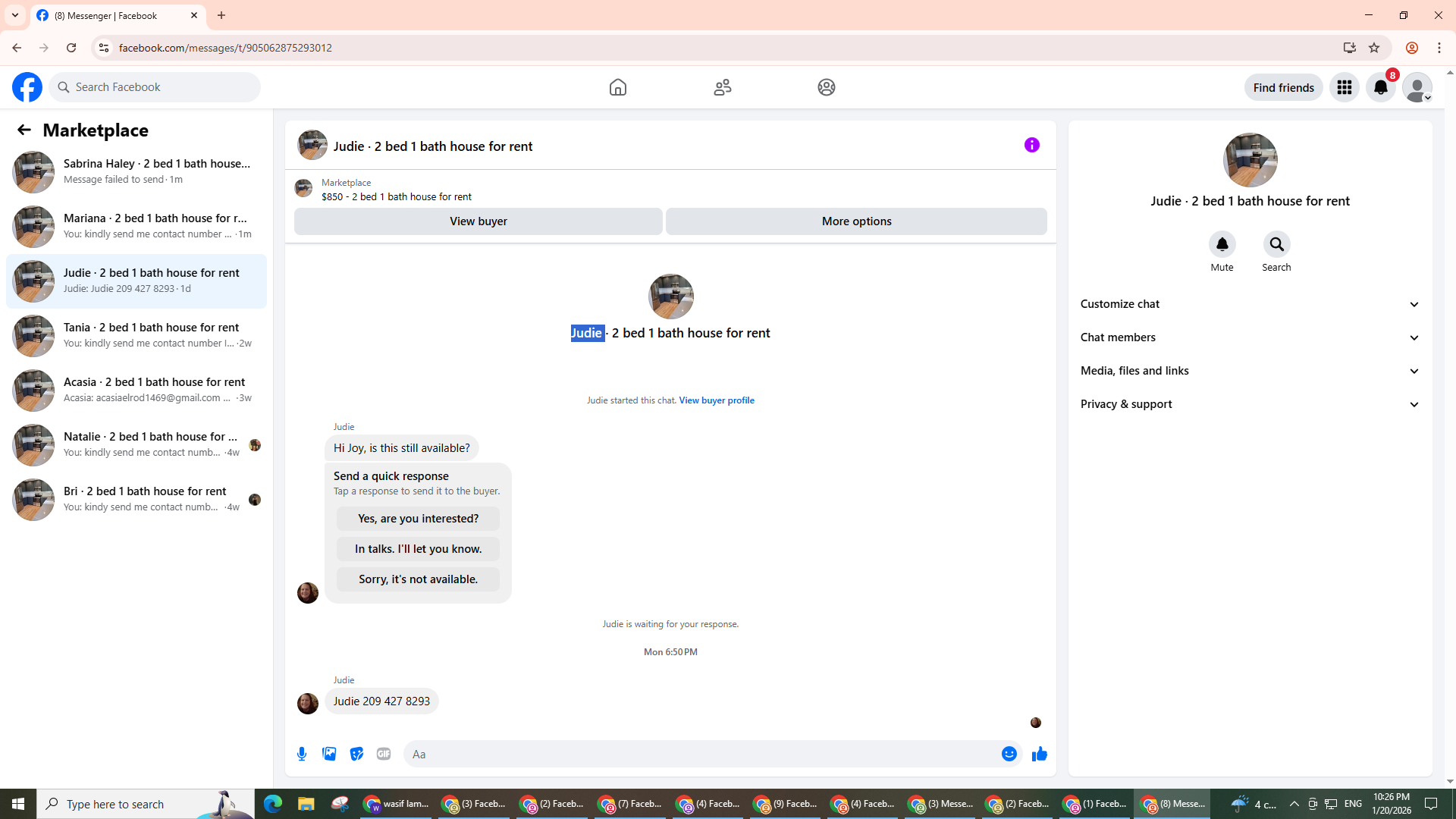Open Sabrina Haley conversation
1456x819 pixels.
point(136,172)
